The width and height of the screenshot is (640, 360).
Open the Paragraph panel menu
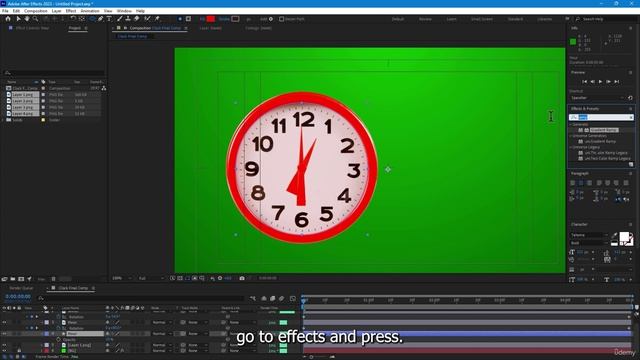631,173
